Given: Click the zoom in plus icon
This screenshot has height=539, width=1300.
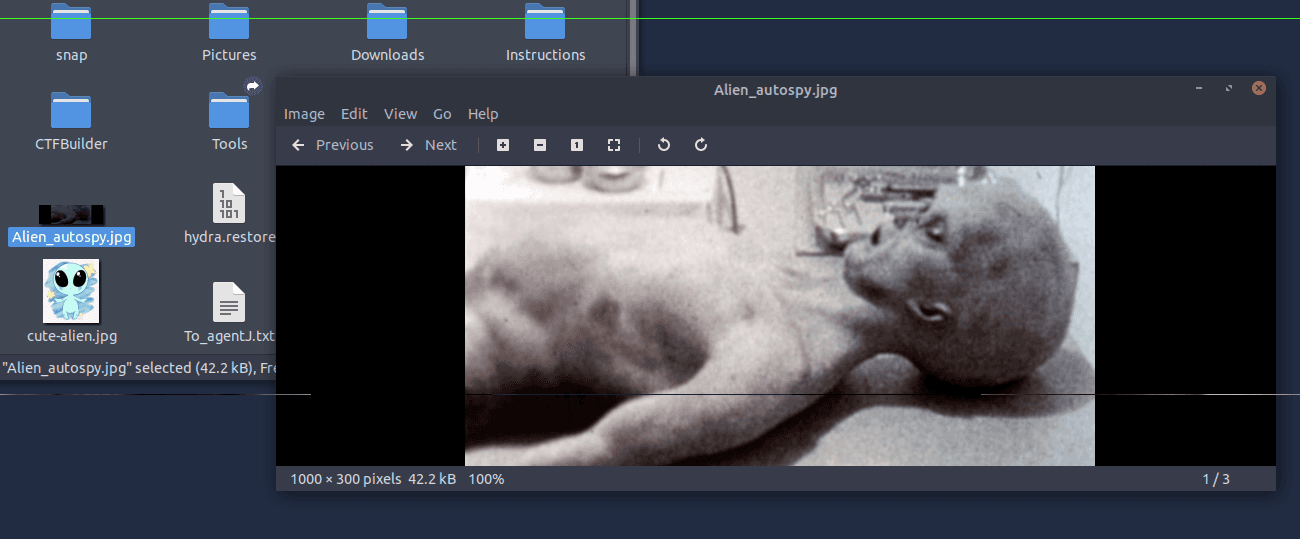Looking at the screenshot, I should tap(503, 145).
